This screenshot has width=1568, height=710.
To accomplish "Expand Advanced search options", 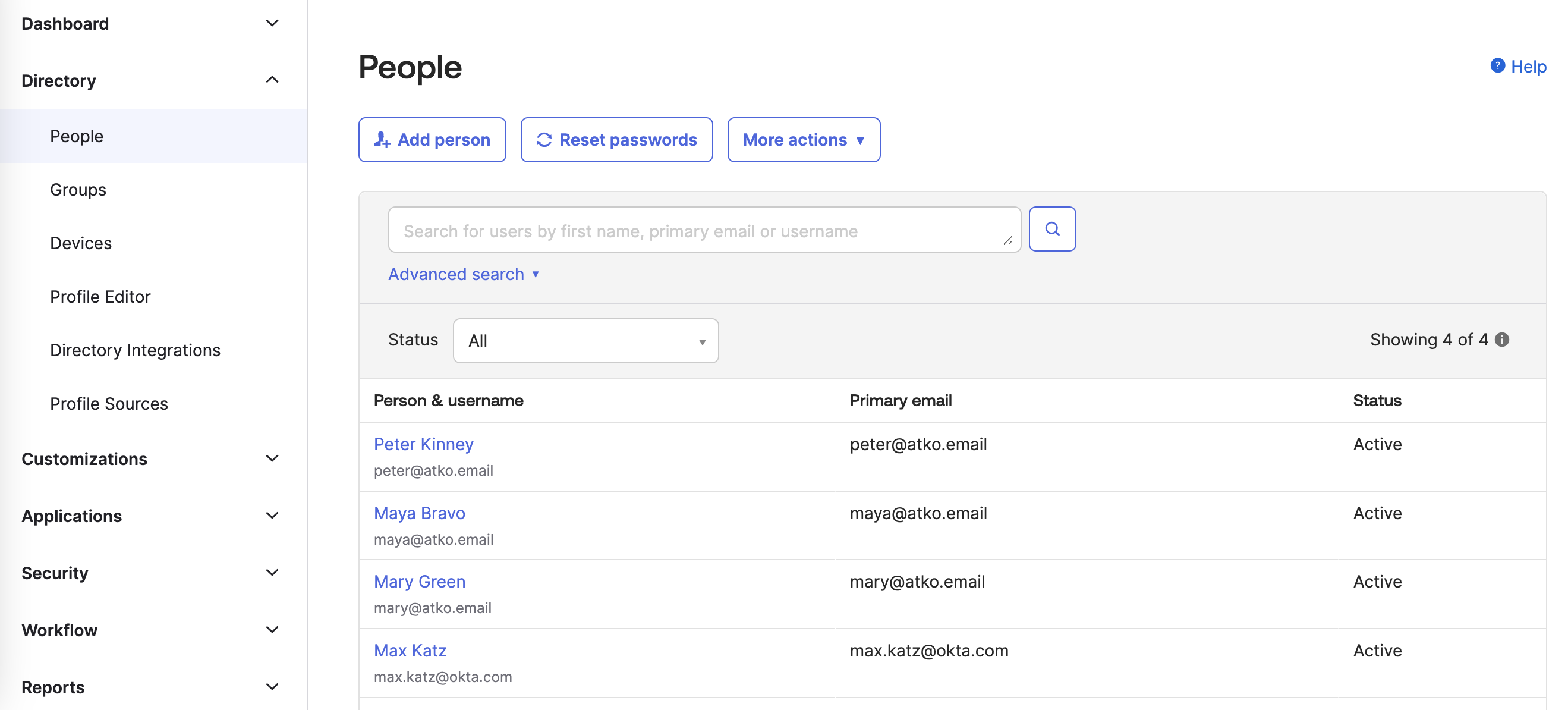I will click(463, 274).
